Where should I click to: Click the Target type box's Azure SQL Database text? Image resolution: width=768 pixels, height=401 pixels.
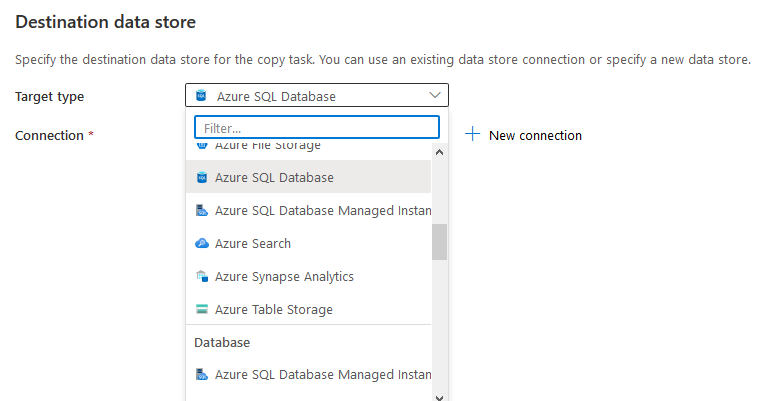click(x=276, y=96)
